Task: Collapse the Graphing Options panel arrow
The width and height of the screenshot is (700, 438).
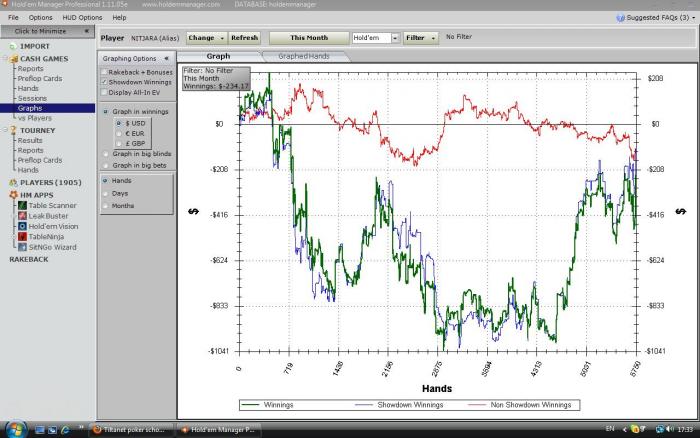Action: (167, 58)
